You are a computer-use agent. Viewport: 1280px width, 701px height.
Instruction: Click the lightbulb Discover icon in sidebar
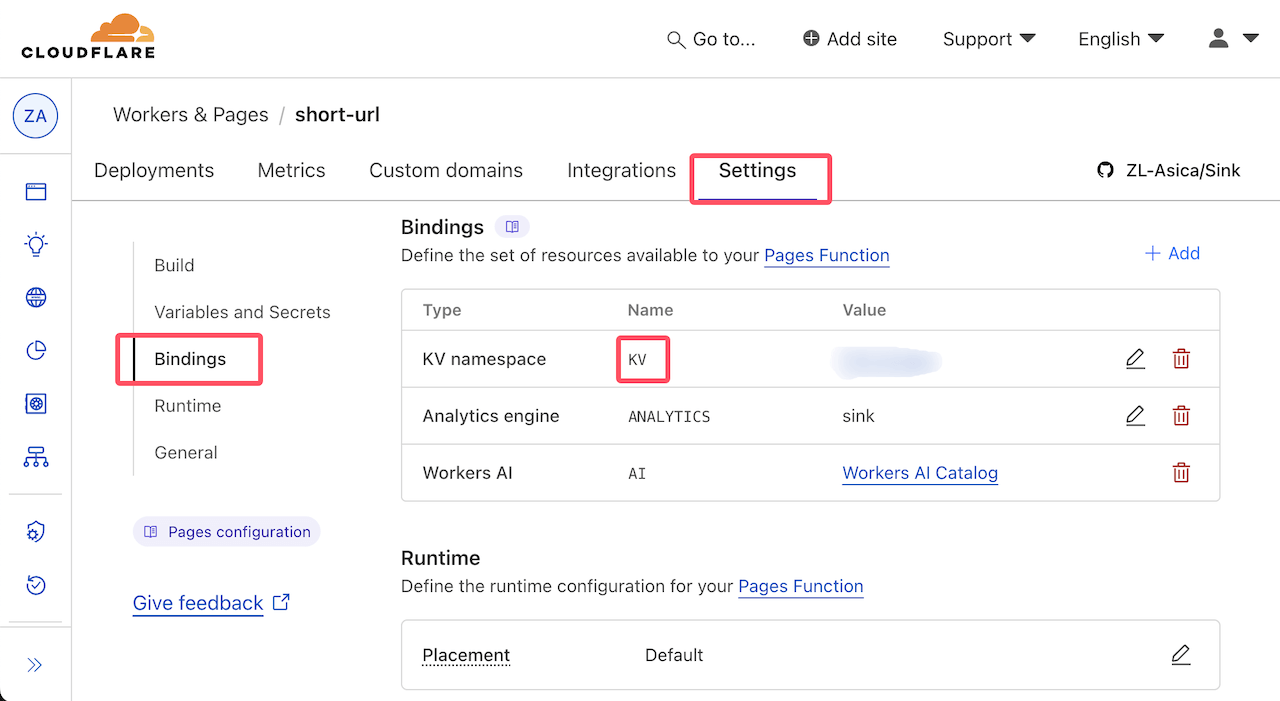(36, 244)
